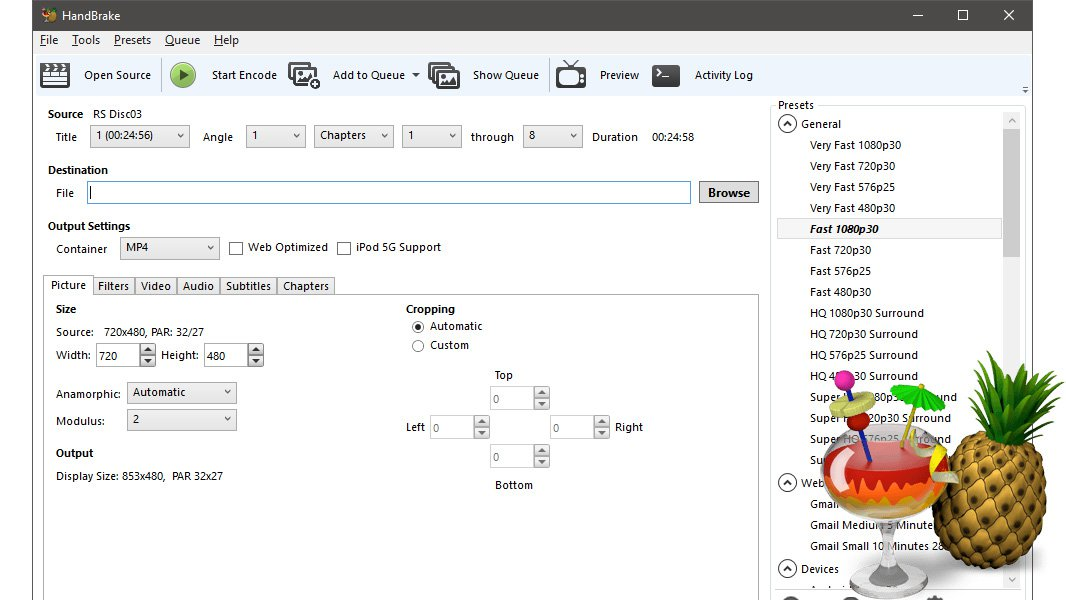This screenshot has width=1066, height=600.
Task: Open the File menu
Action: [49, 40]
